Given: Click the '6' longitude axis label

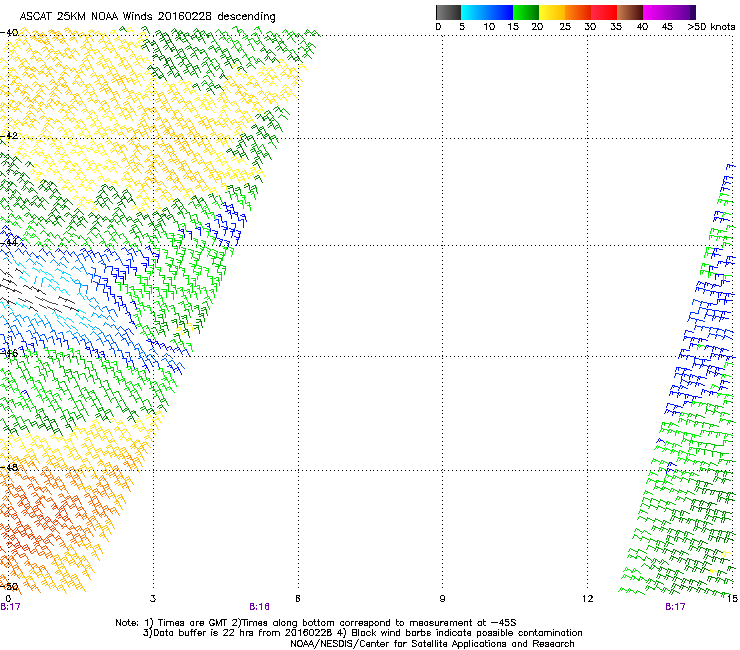Looking at the screenshot, I should [298, 599].
